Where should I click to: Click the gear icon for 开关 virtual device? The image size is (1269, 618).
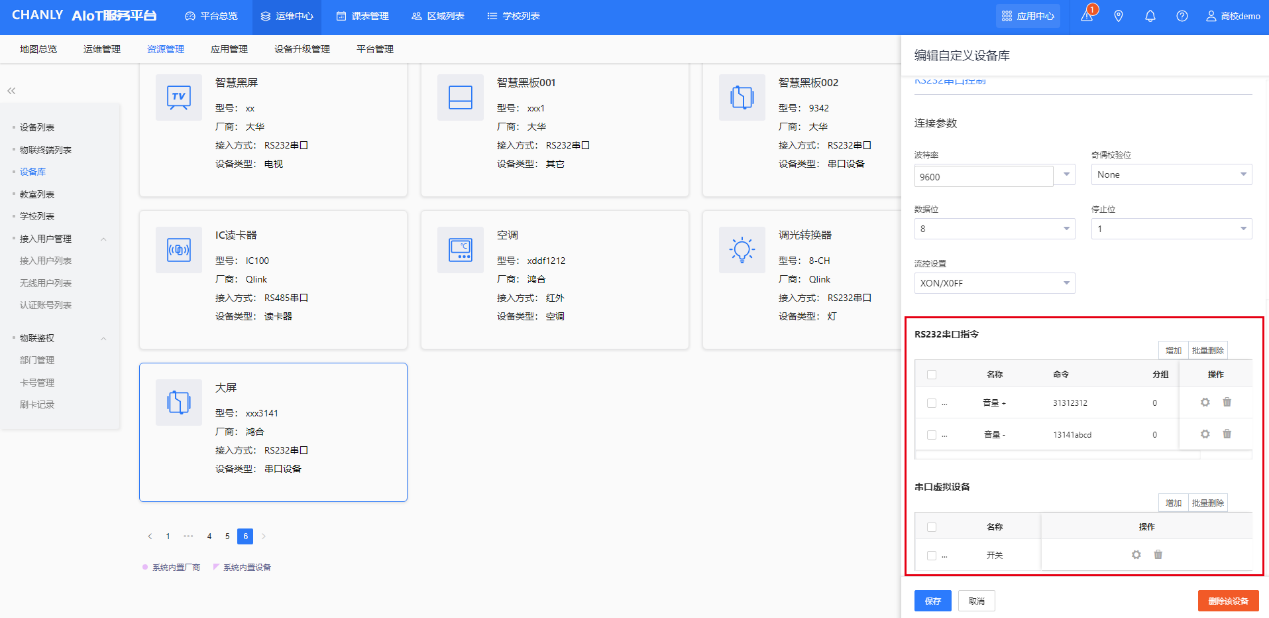(x=1136, y=555)
